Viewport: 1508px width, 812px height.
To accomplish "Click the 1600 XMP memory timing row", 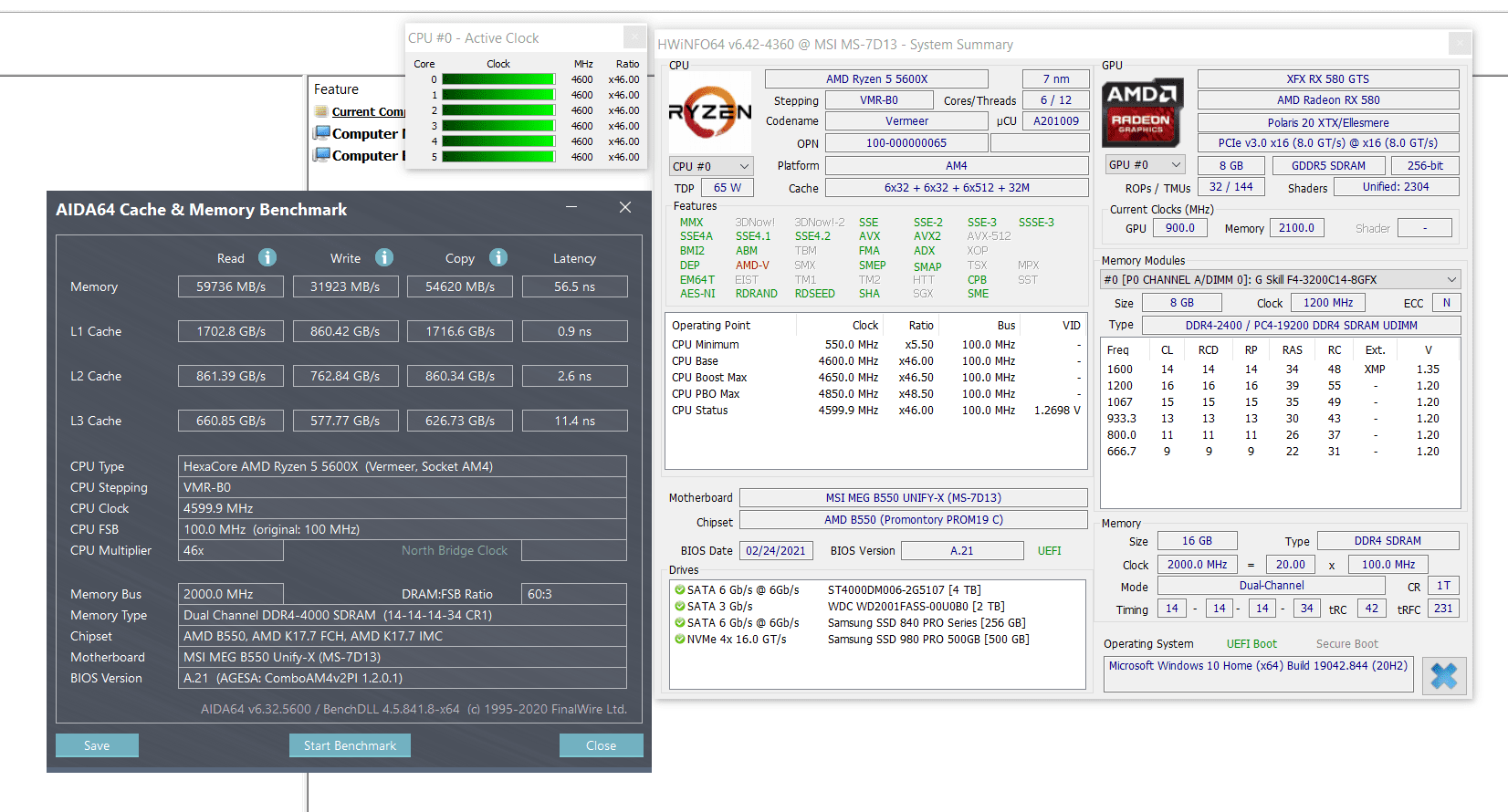I will click(1280, 370).
